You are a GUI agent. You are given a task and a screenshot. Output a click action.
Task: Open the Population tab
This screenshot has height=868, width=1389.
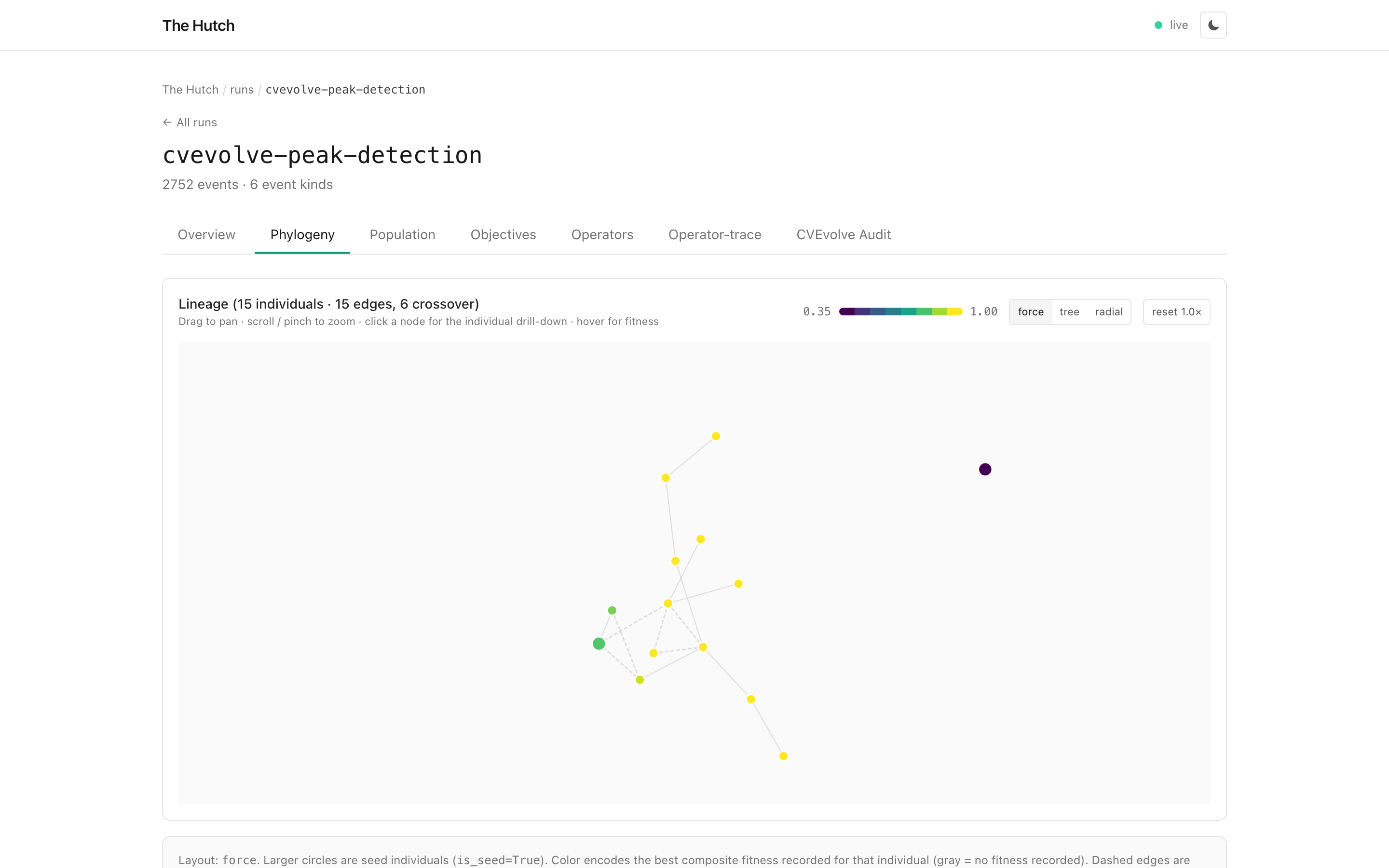402,235
